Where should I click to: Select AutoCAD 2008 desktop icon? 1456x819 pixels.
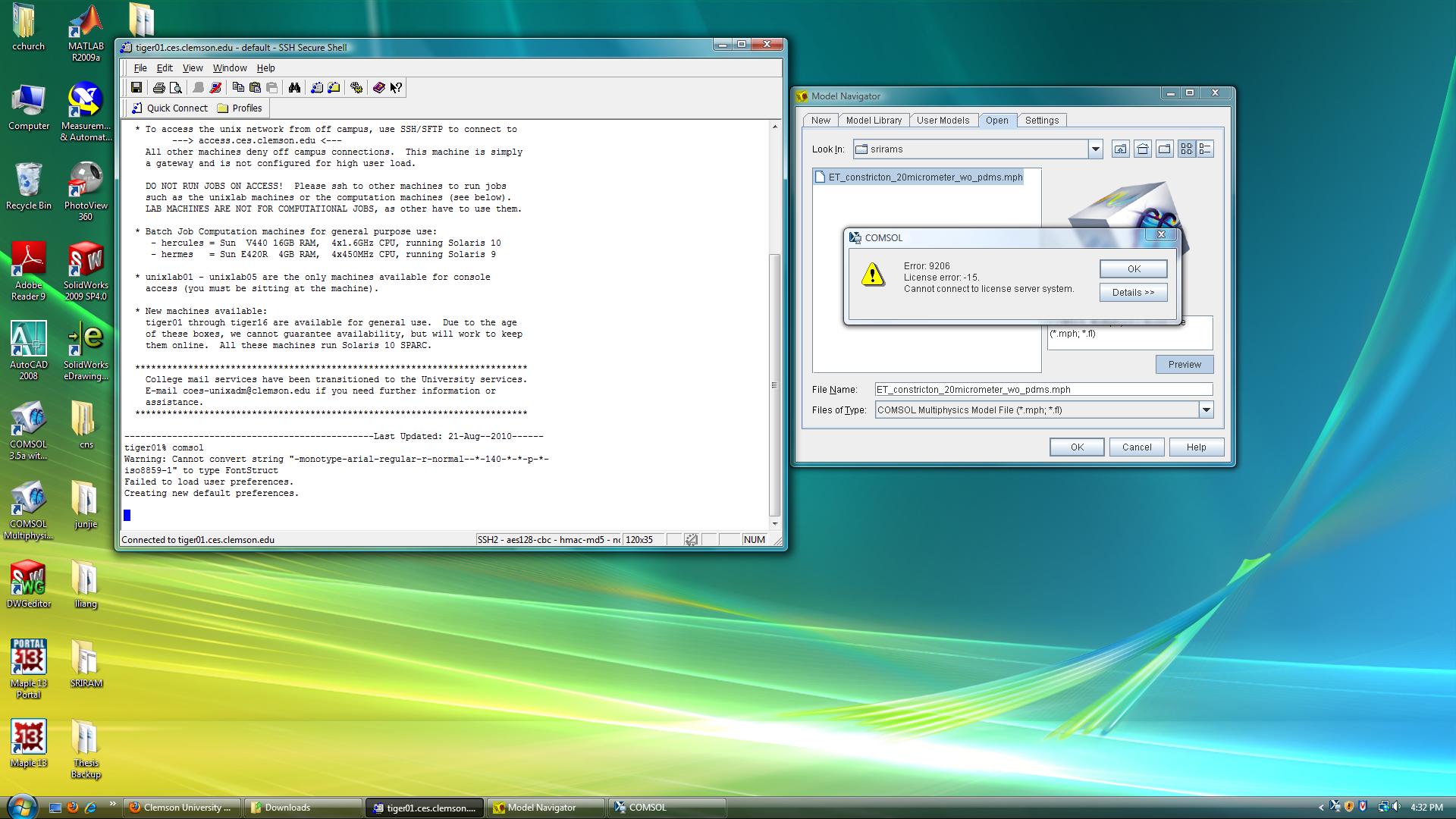(x=29, y=351)
